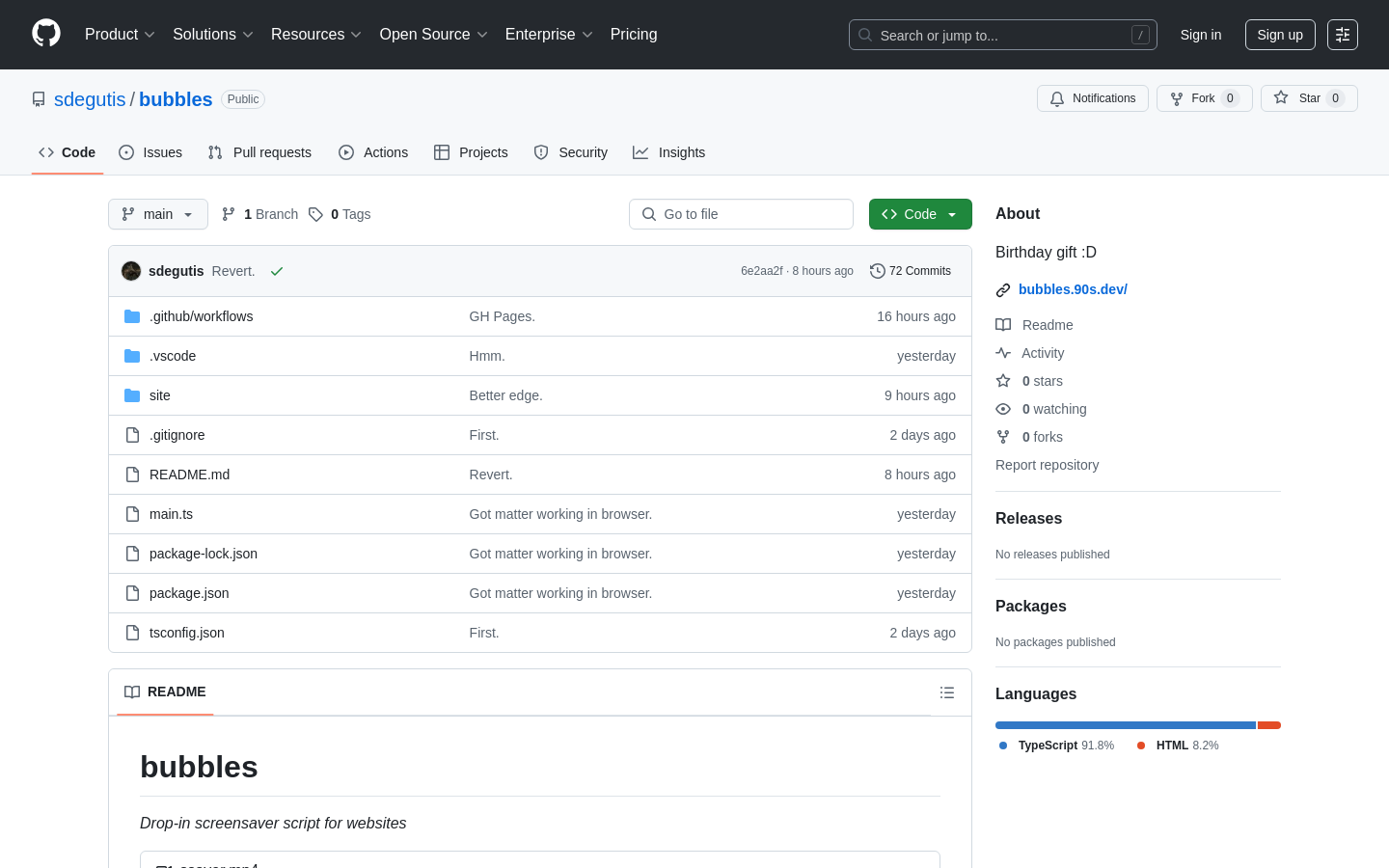Expand the Product menu

tap(120, 34)
